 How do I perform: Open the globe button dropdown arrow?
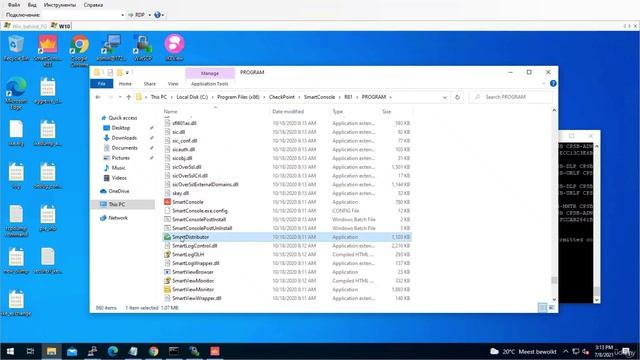[x=163, y=15]
